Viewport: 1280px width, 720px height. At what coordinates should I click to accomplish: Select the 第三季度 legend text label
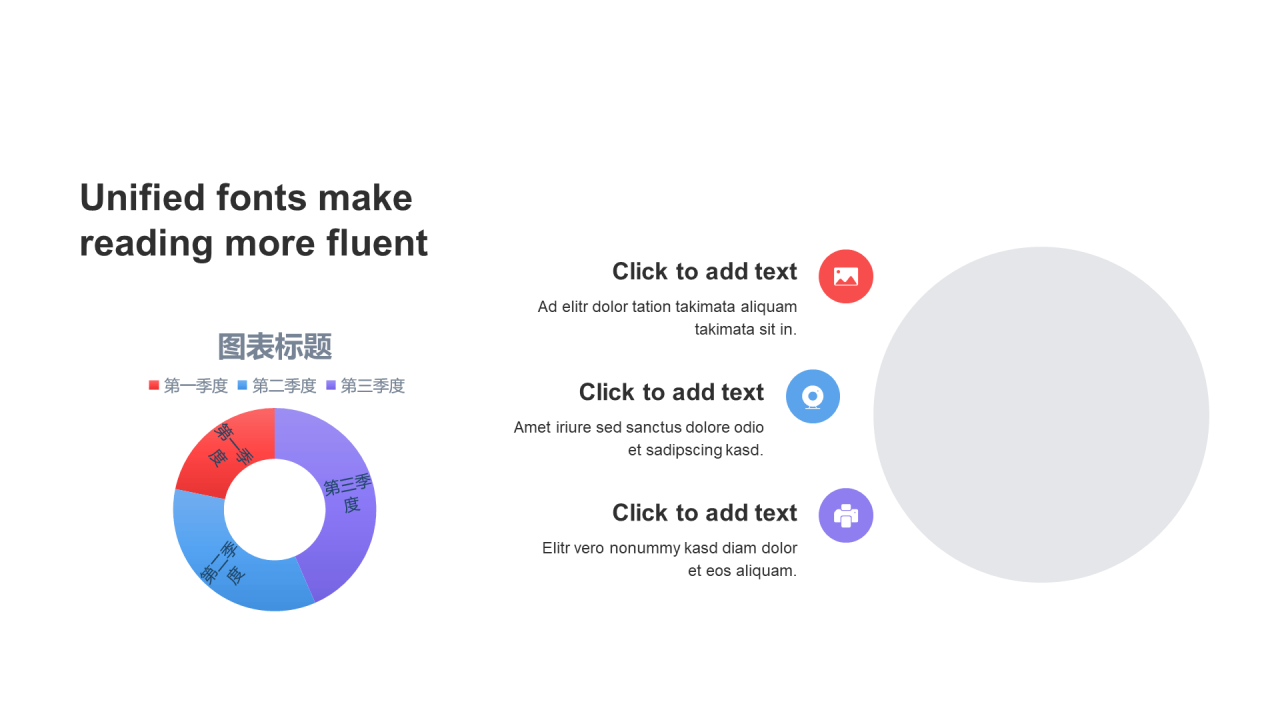373,386
